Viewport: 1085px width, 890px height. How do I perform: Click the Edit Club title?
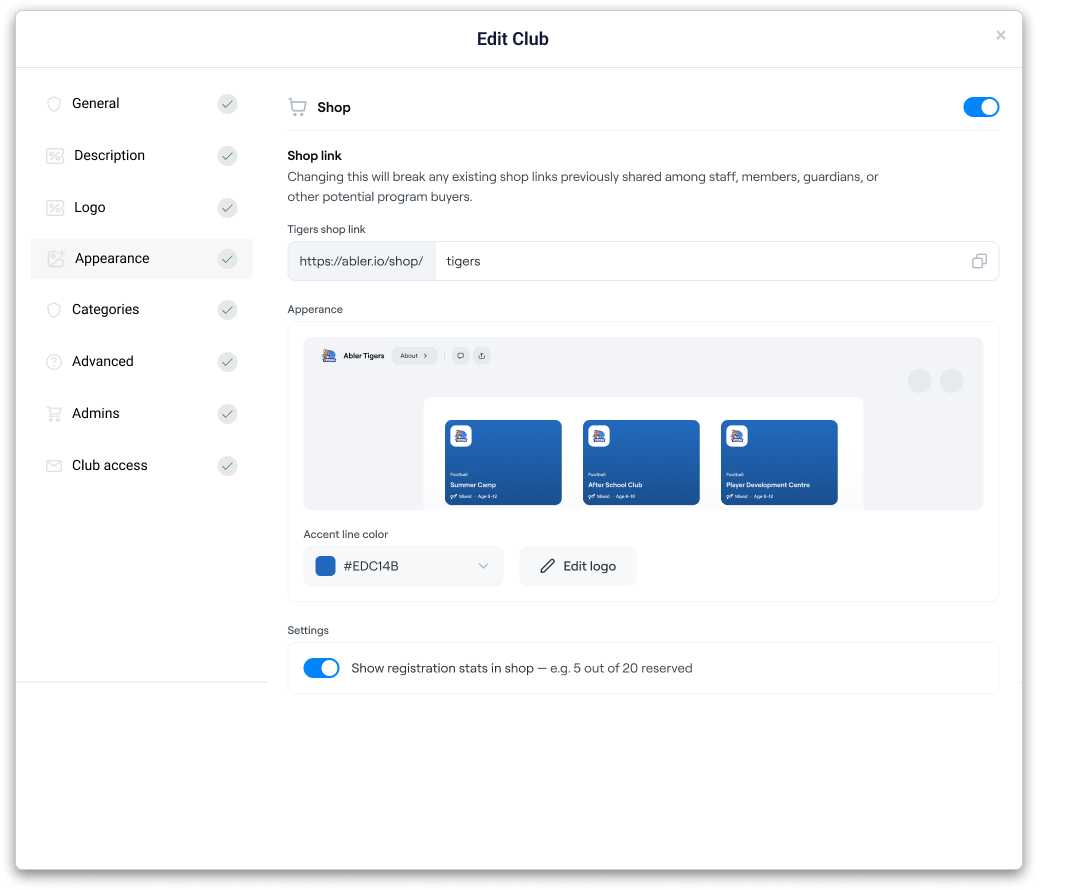513,39
